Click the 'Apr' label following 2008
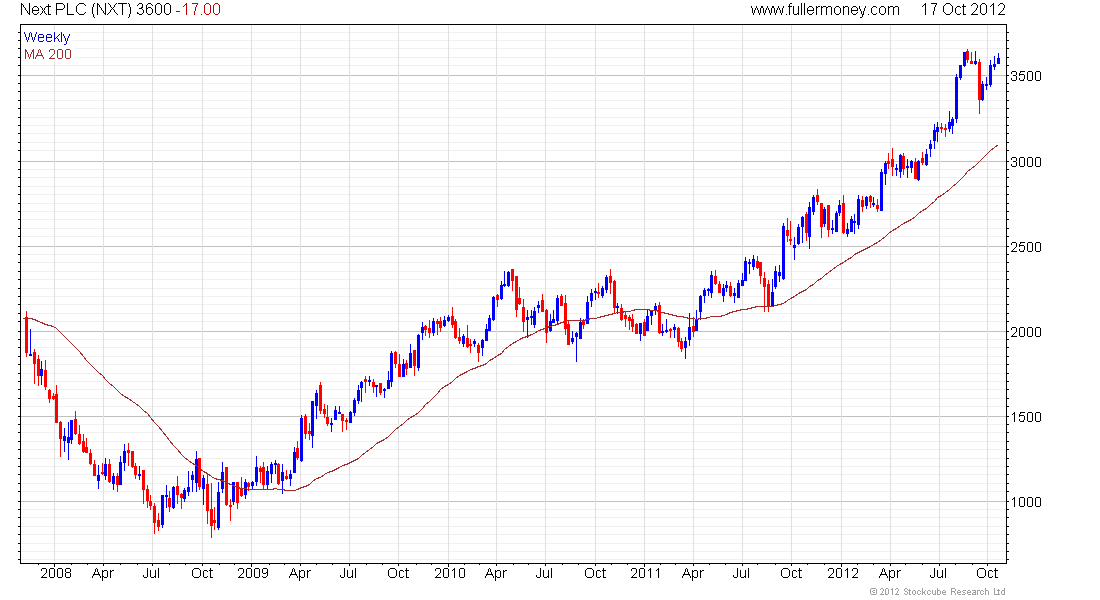The height and width of the screenshot is (600, 1100). coord(103,574)
